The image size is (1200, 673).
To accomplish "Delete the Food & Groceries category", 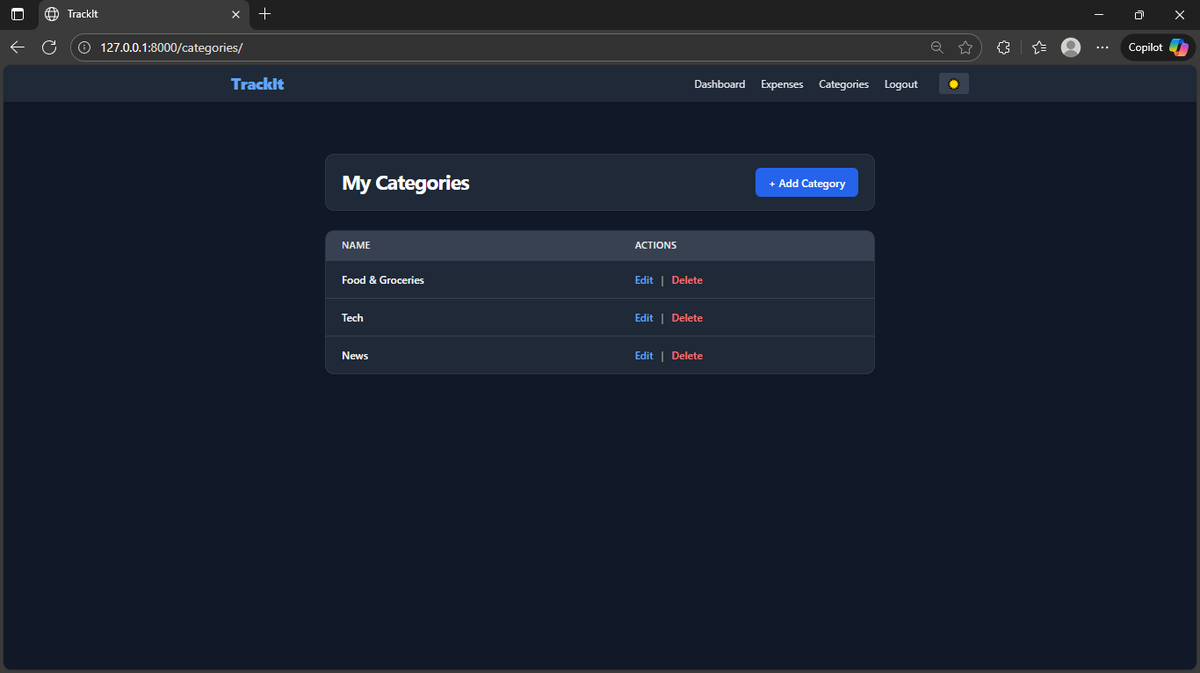I will (x=687, y=280).
